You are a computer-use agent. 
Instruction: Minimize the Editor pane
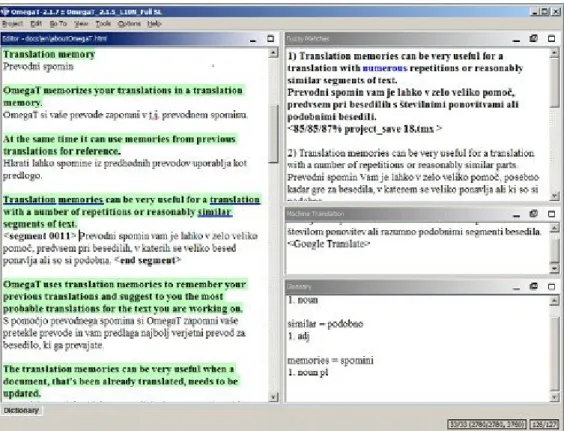tap(253, 39)
